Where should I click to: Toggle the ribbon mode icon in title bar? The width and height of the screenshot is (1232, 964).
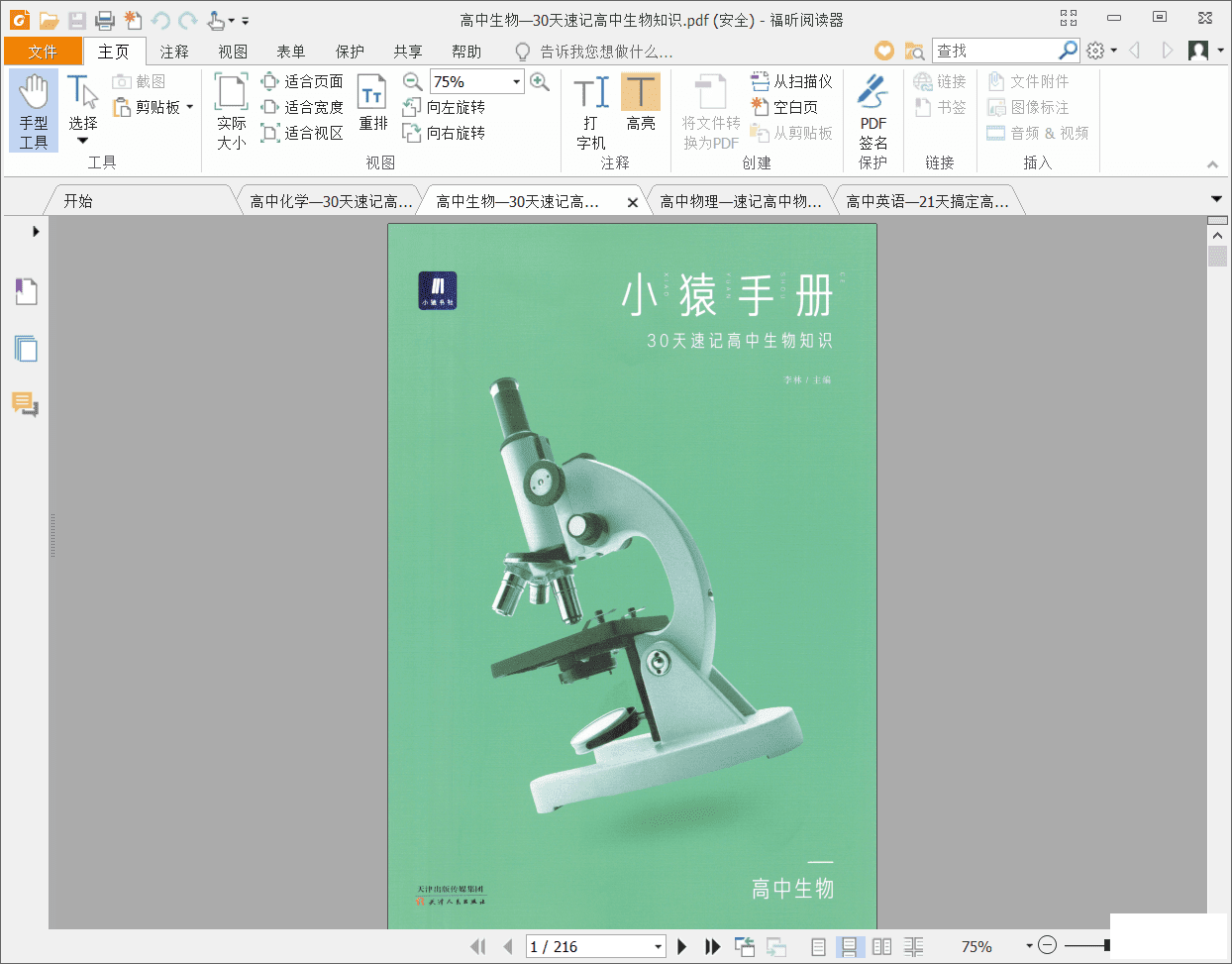pyautogui.click(x=1069, y=18)
